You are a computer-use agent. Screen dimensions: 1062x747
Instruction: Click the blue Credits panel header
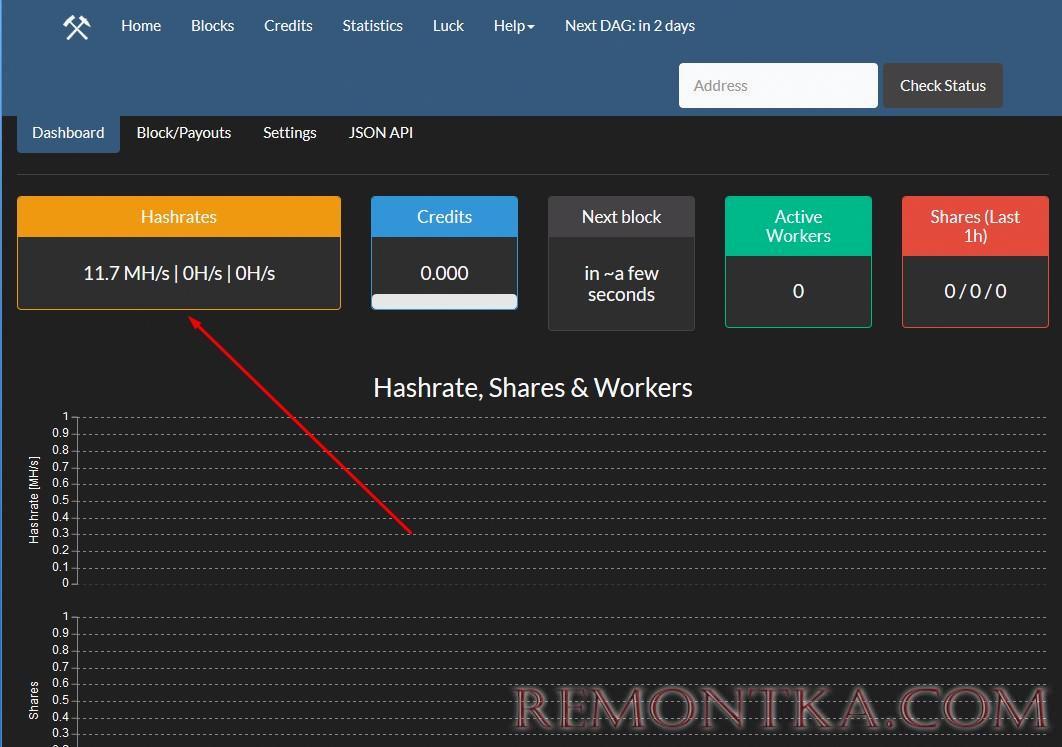444,217
